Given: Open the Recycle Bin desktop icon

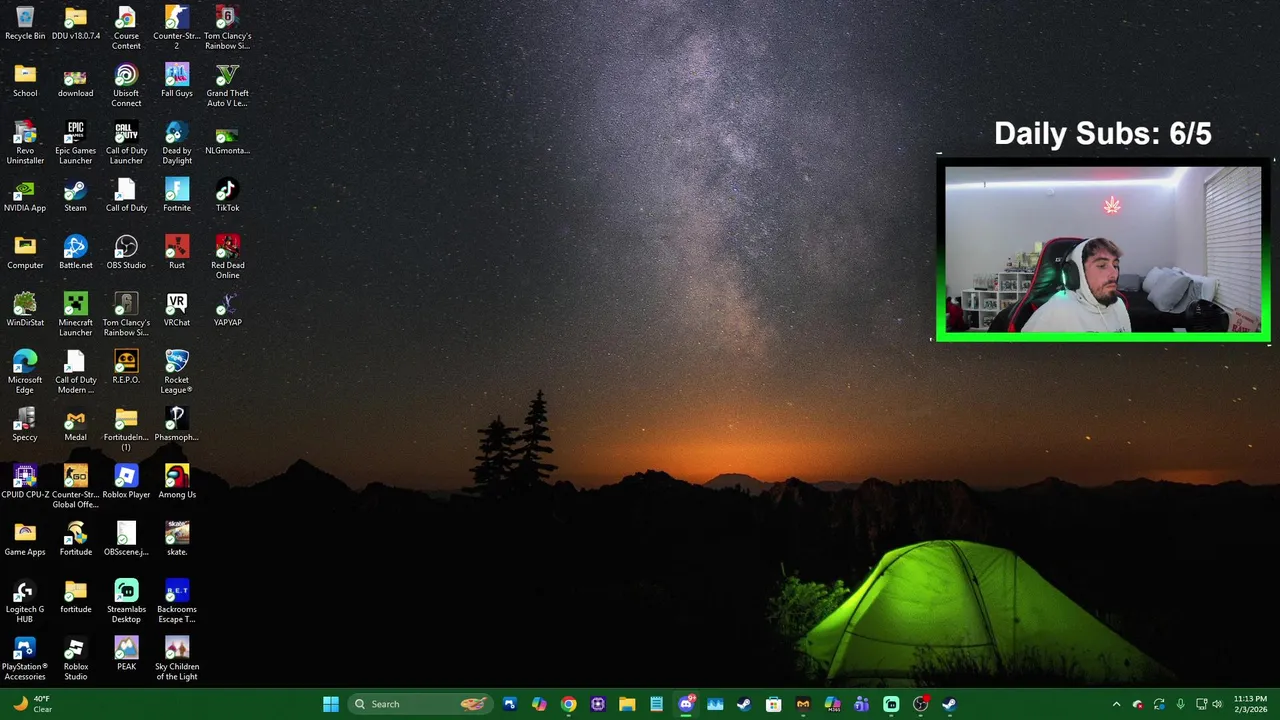Looking at the screenshot, I should [x=25, y=24].
